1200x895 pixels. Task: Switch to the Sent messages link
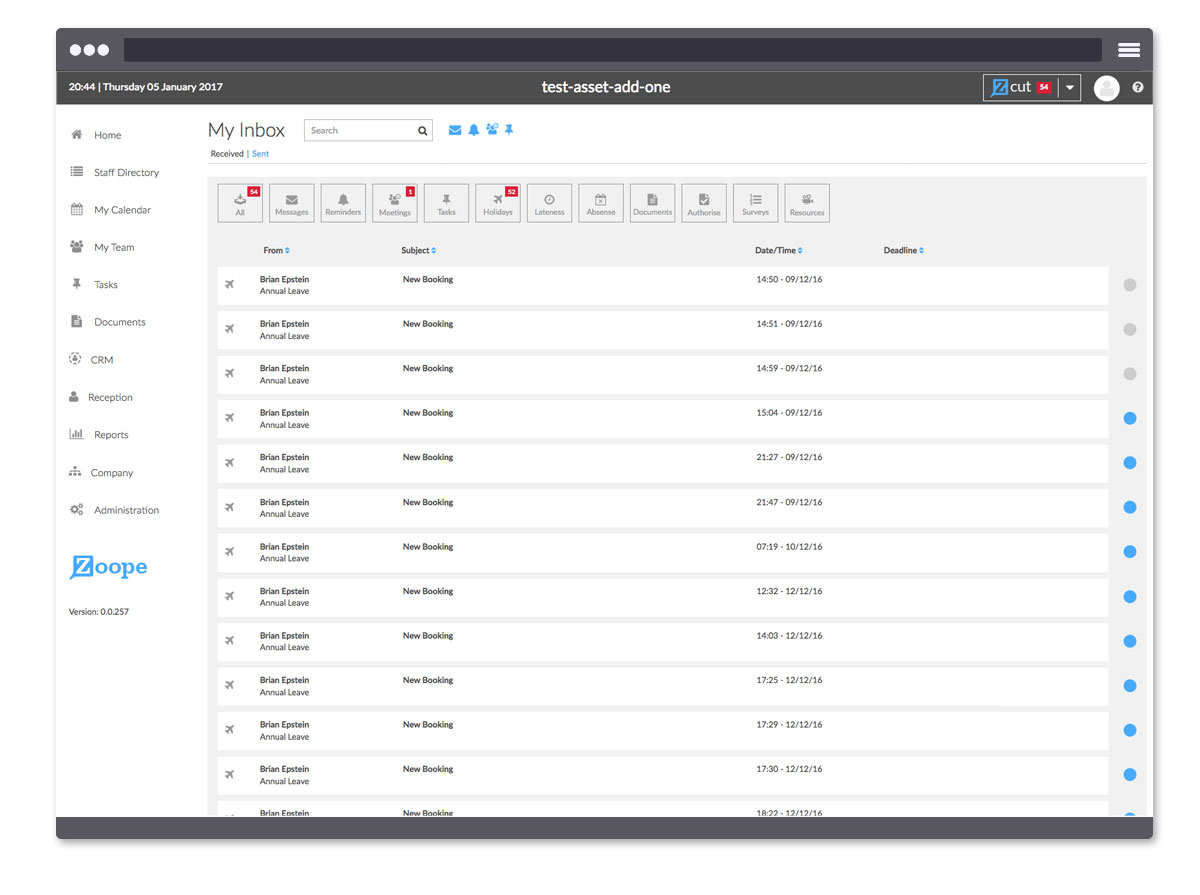click(x=260, y=154)
